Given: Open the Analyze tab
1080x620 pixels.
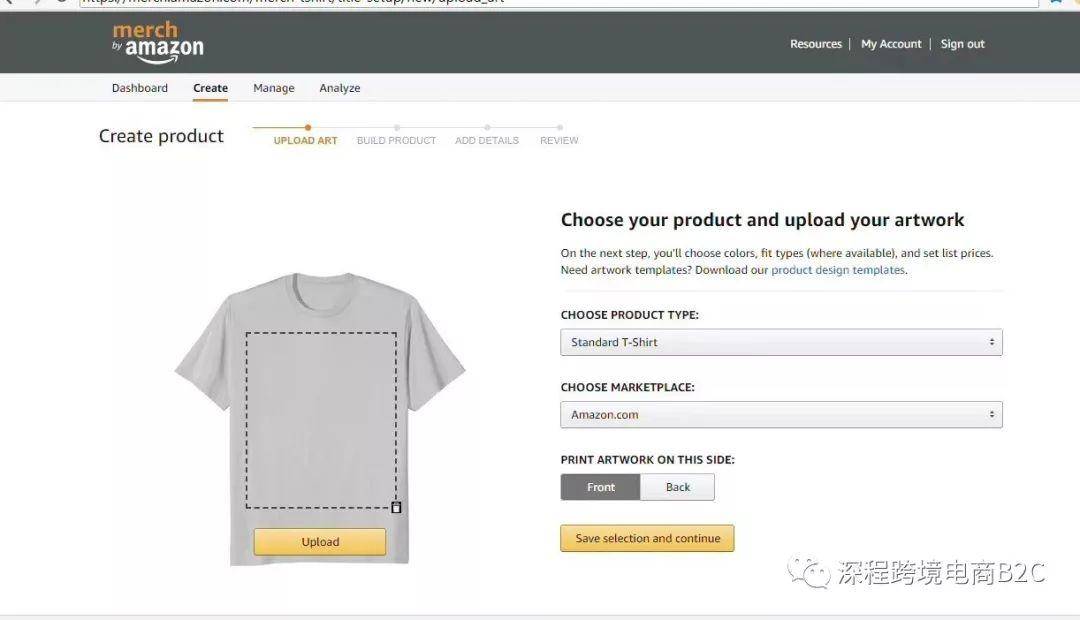Looking at the screenshot, I should [340, 88].
